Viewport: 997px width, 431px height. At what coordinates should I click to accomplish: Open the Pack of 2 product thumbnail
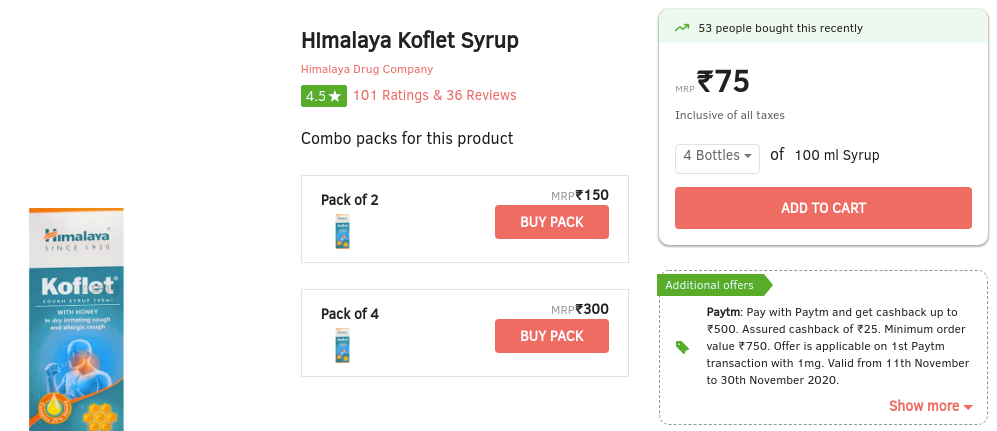342,231
